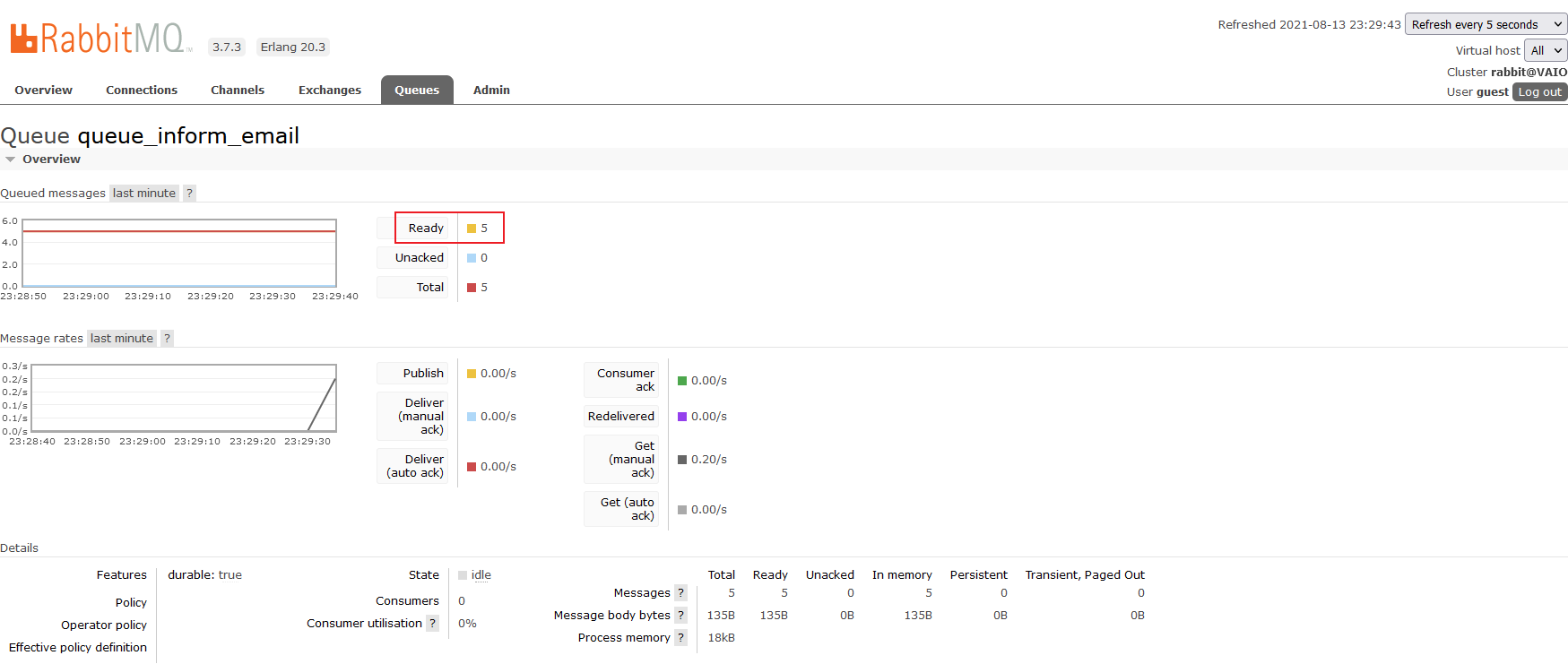Open help for Message rates
Viewport: 1568px width, 664px height.
[x=167, y=338]
